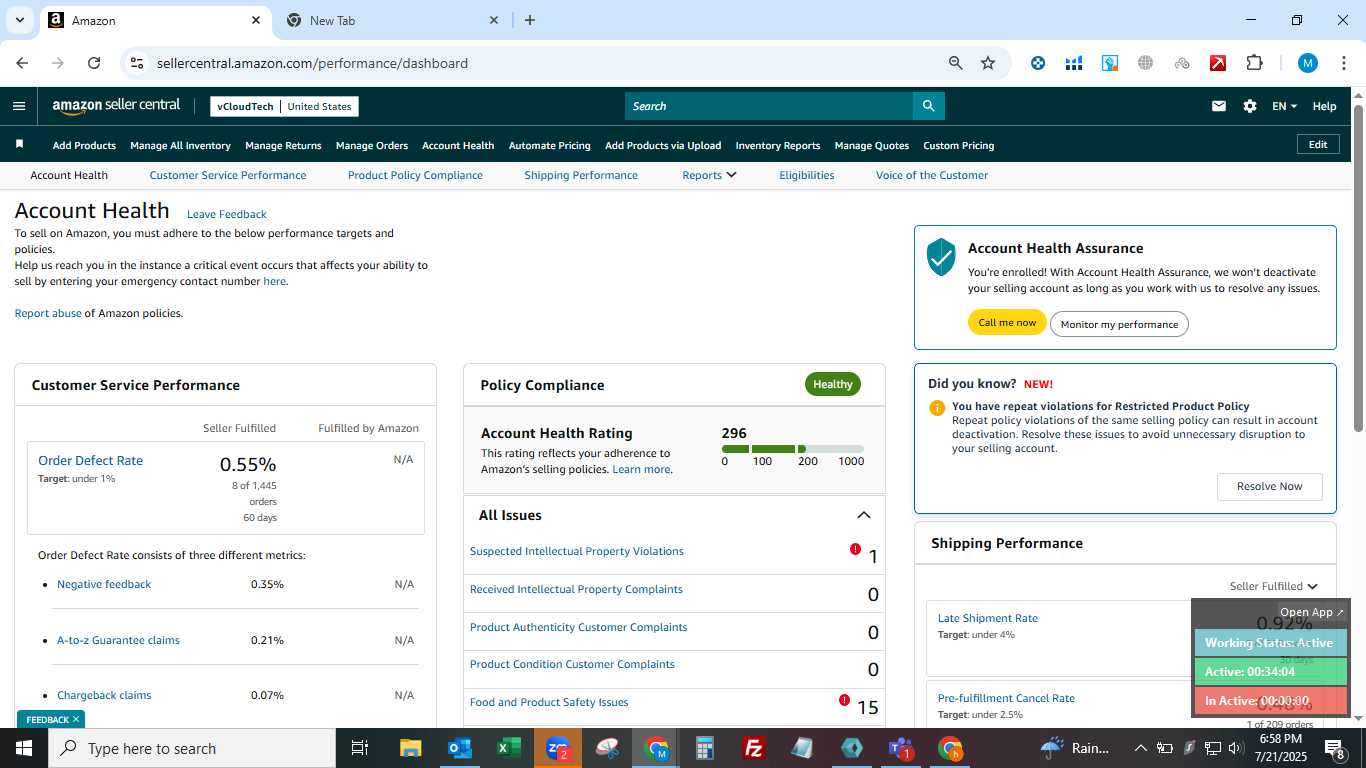Click the Account Health Rating progress bar
1366x768 pixels.
[793, 449]
